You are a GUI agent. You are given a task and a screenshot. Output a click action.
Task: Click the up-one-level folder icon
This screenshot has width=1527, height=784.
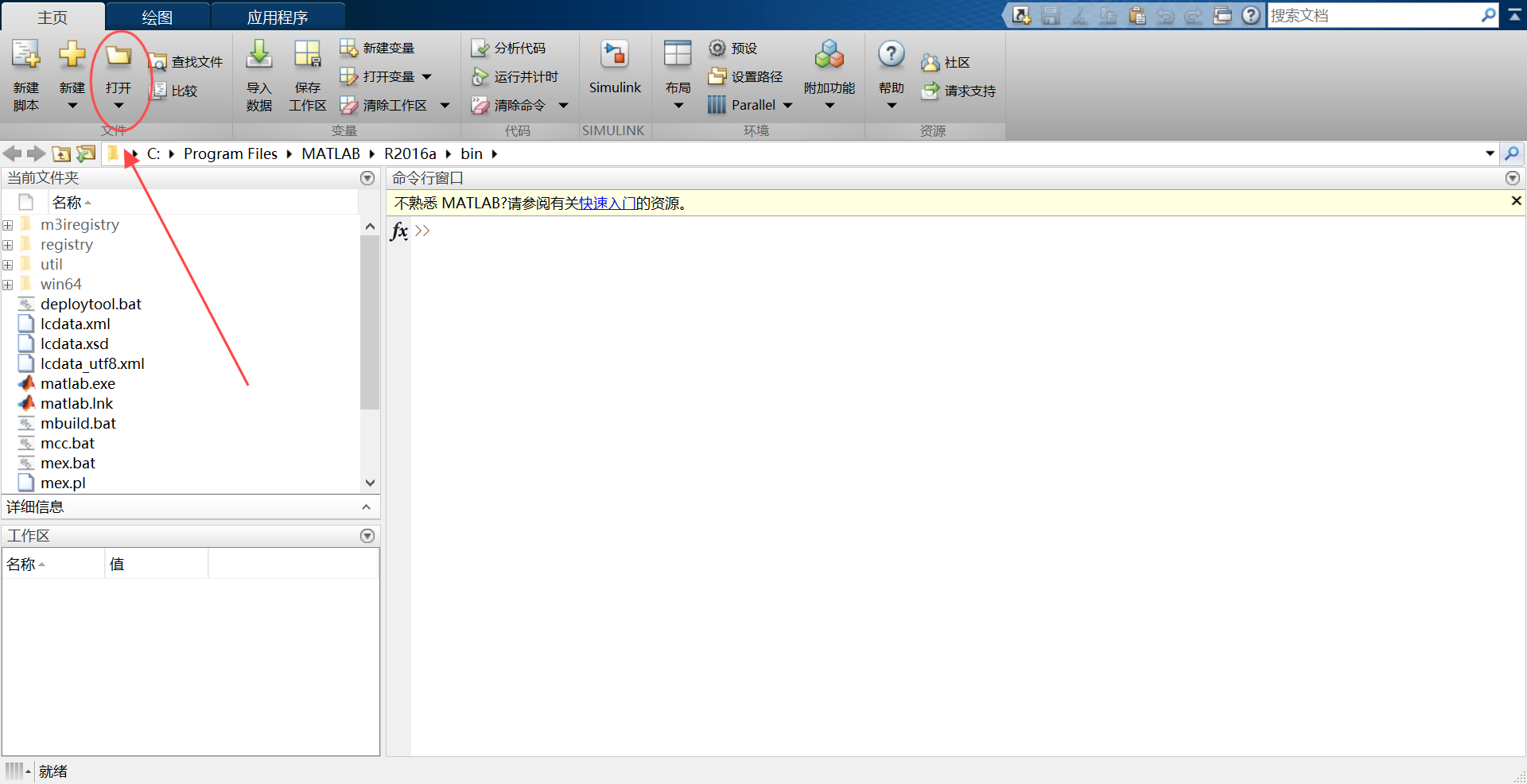(61, 153)
